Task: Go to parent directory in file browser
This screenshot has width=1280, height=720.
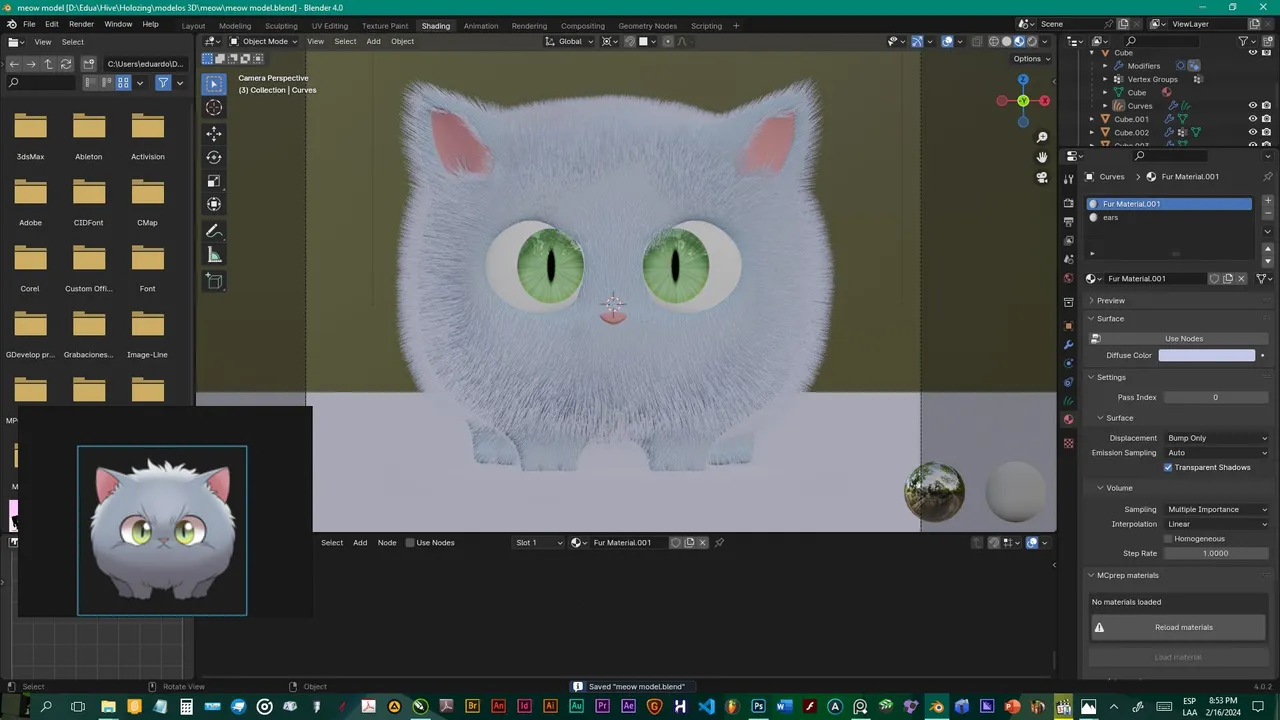Action: pos(48,64)
